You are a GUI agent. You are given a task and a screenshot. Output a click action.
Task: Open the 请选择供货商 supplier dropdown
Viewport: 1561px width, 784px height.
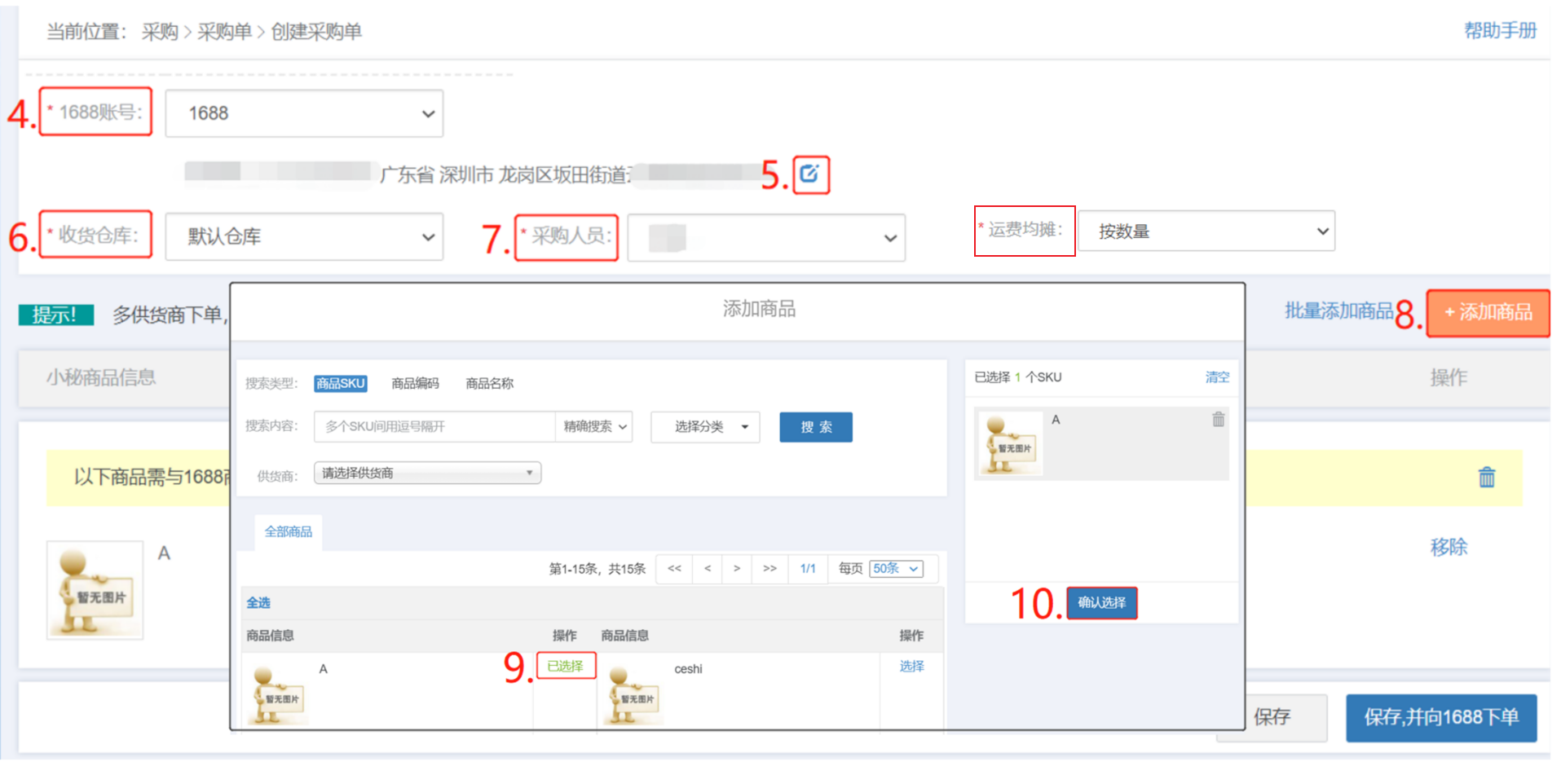(x=427, y=473)
